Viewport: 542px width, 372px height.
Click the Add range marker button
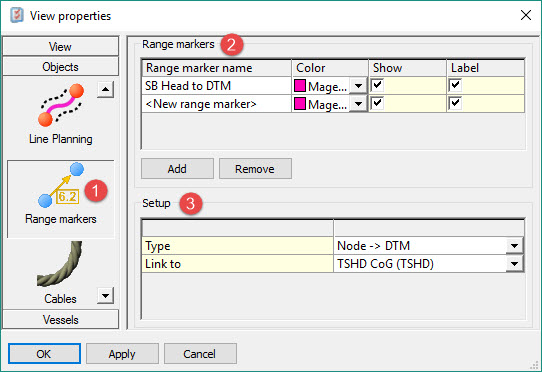point(177,169)
